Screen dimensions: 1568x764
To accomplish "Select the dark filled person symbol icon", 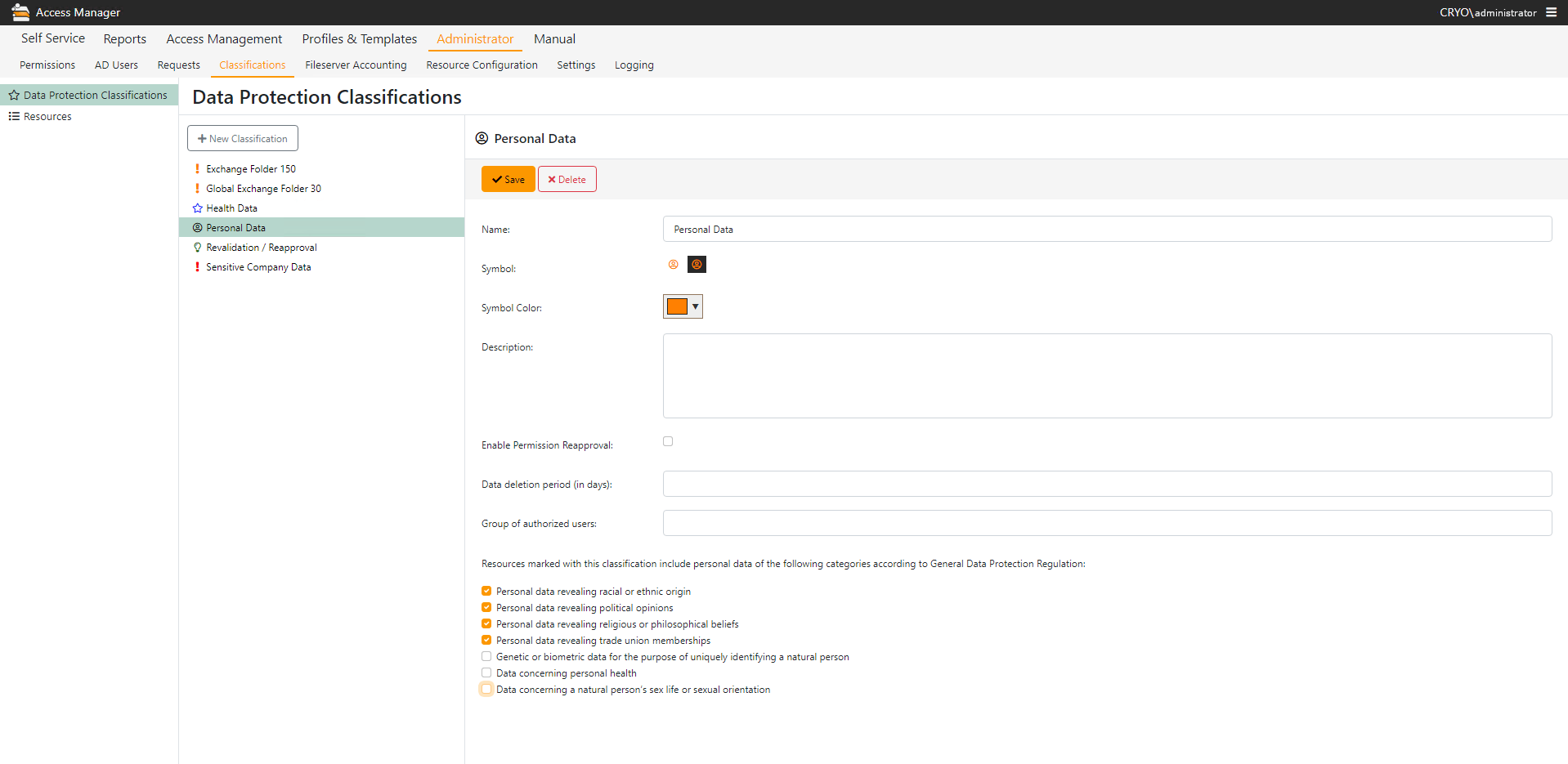I will coord(697,265).
